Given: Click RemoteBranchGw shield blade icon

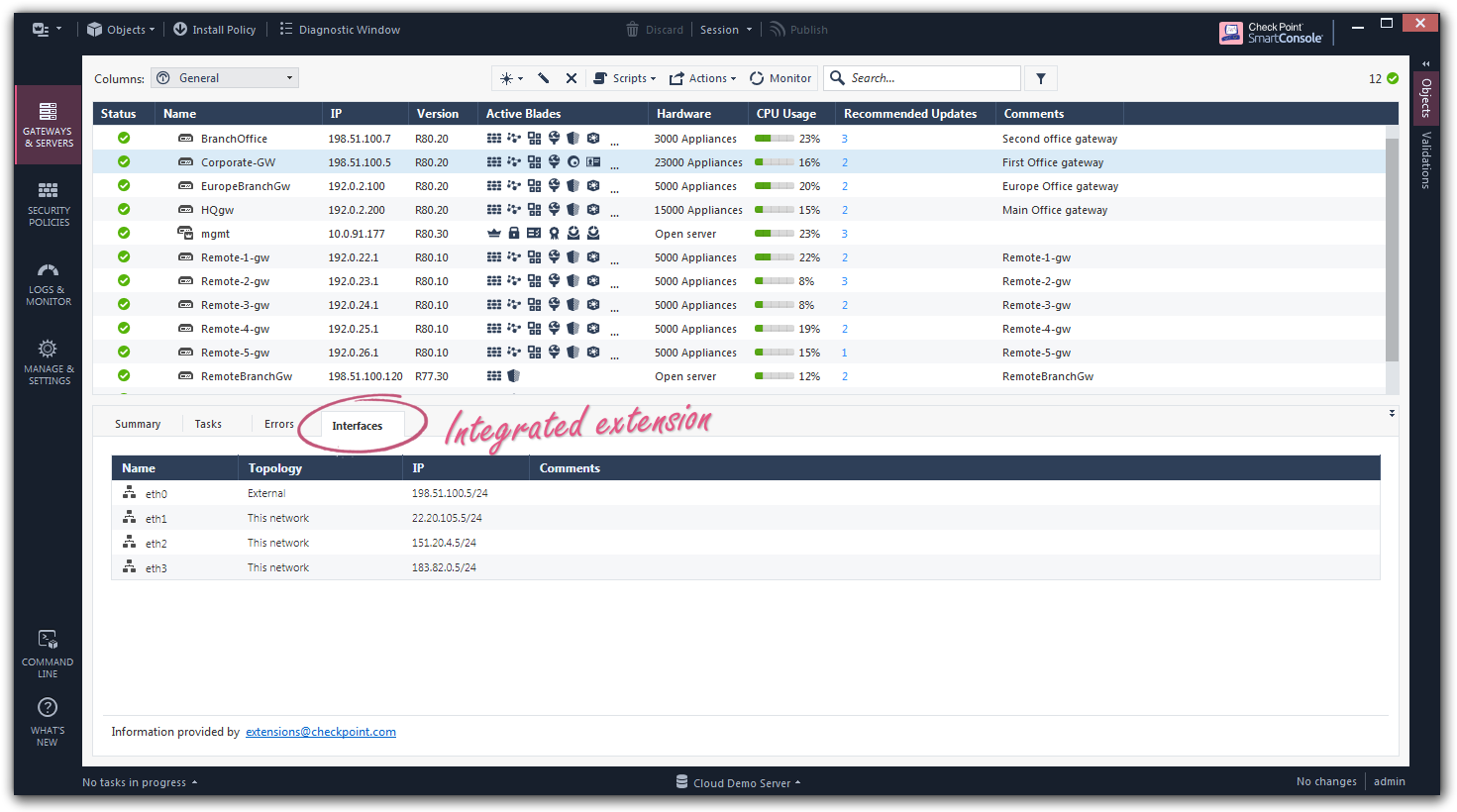Looking at the screenshot, I should pyautogui.click(x=513, y=376).
